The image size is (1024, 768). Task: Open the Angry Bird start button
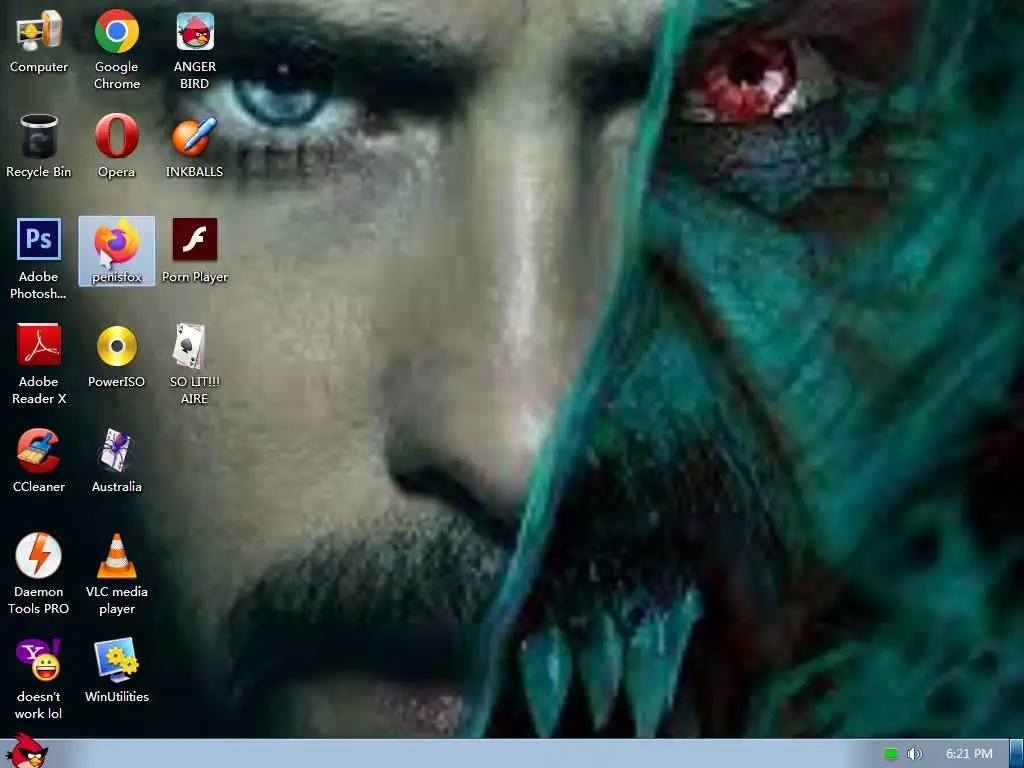26,751
